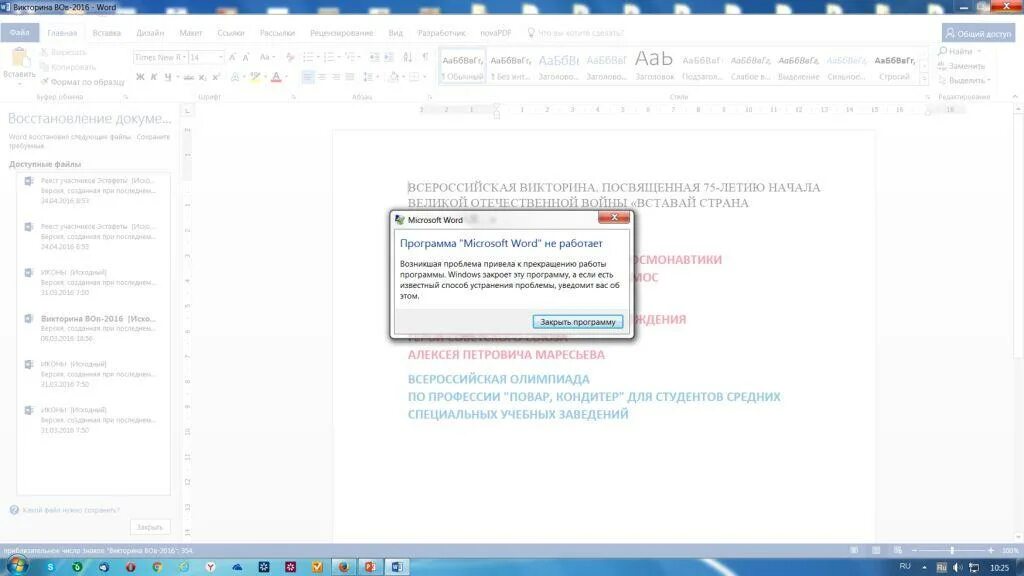This screenshot has height=576, width=1024.
Task: Click the align right icon
Action: tap(336, 77)
